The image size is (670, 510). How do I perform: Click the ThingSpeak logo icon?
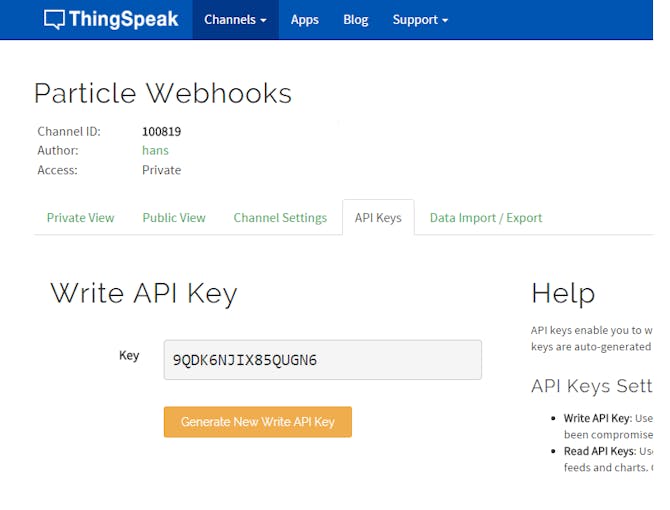(54, 20)
